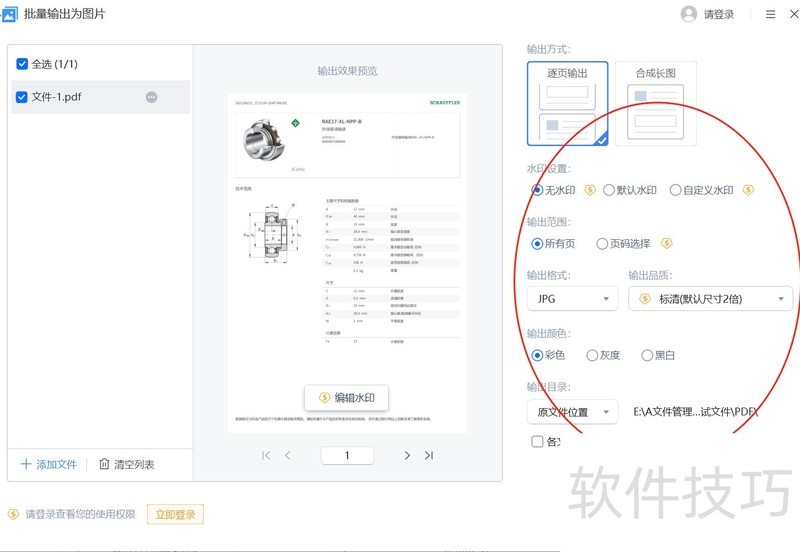Click the user avatar login icon
This screenshot has width=800, height=552.
(x=689, y=14)
